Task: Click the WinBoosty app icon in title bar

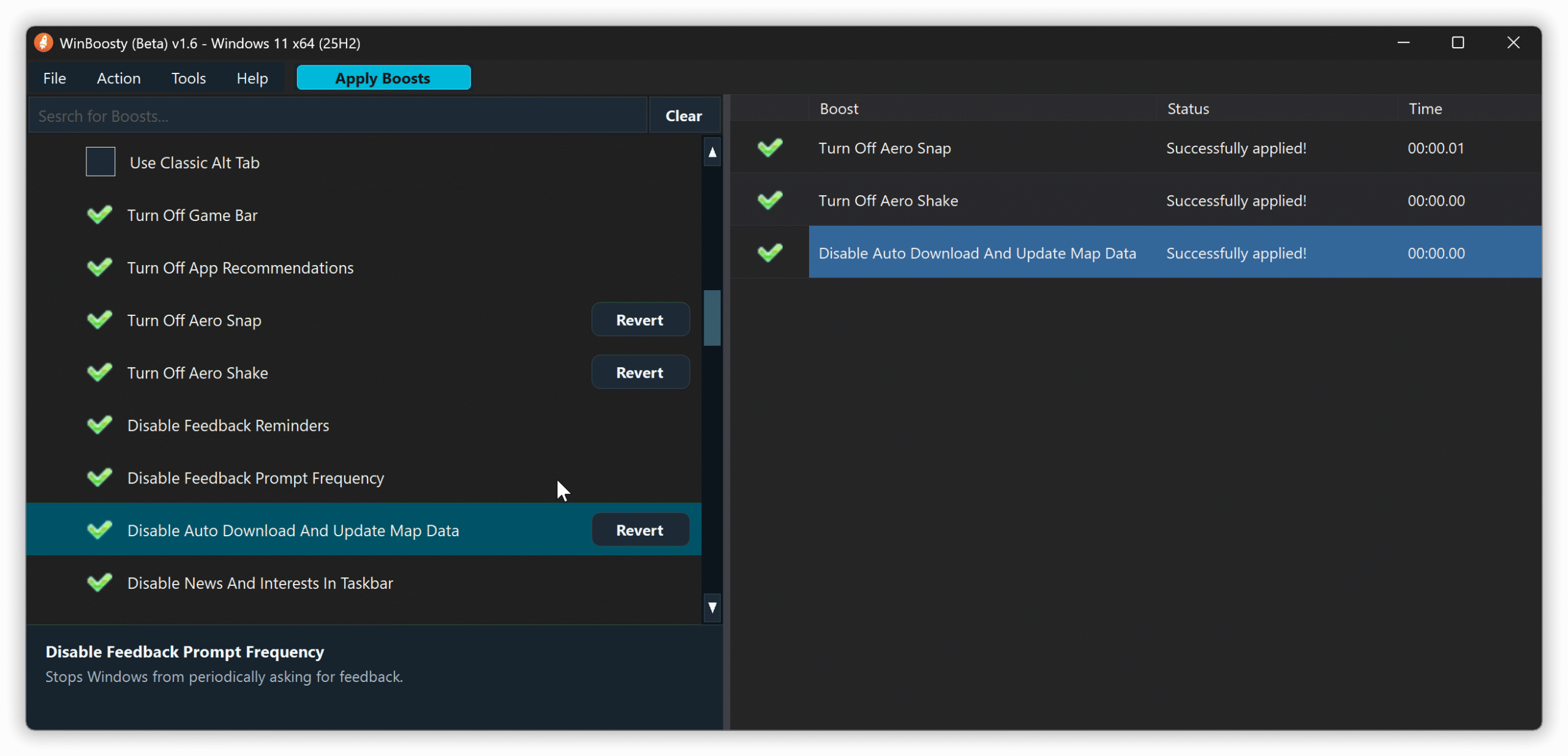Action: [43, 43]
